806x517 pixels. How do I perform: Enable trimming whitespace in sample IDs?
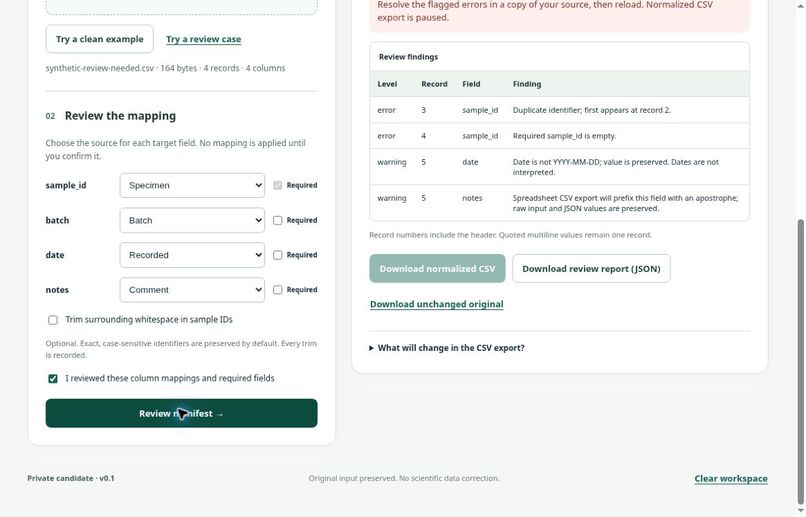click(x=53, y=320)
